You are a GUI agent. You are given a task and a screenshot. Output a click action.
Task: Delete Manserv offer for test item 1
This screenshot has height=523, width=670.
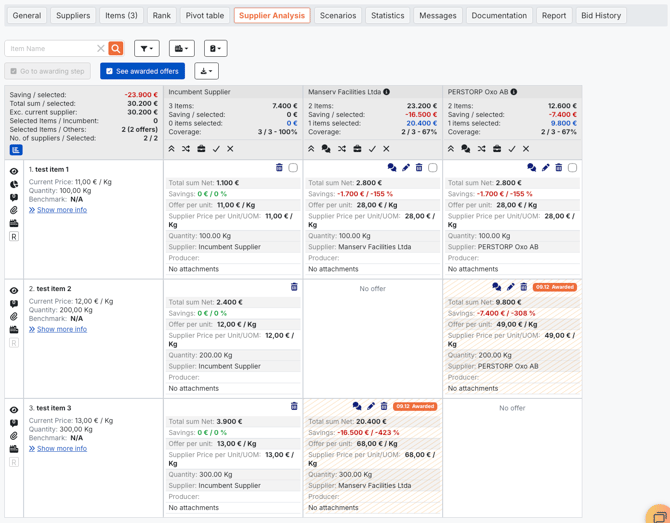click(x=419, y=168)
